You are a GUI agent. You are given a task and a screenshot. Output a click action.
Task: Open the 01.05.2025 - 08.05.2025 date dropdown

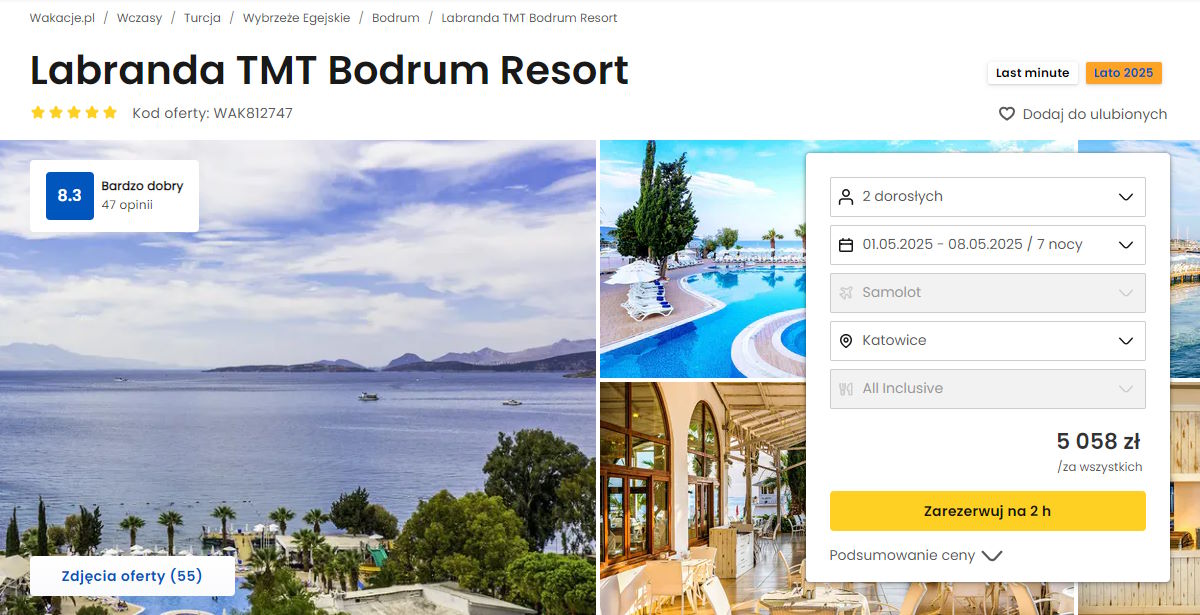pyautogui.click(x=988, y=245)
